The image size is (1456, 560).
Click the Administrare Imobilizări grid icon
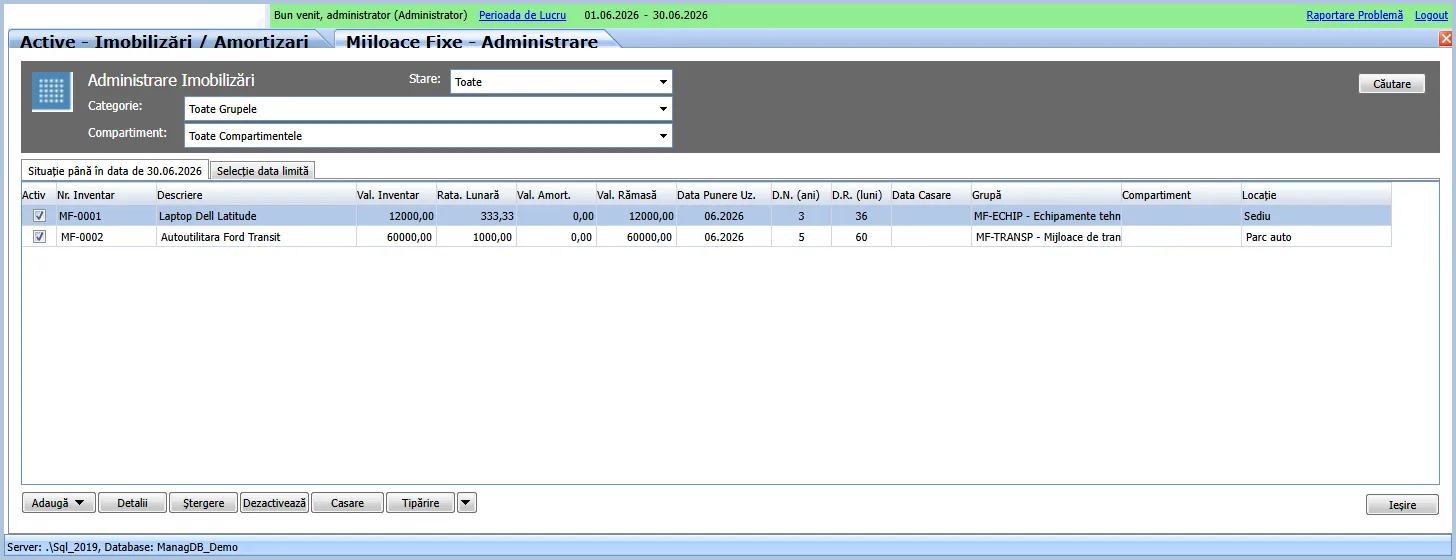click(x=52, y=91)
